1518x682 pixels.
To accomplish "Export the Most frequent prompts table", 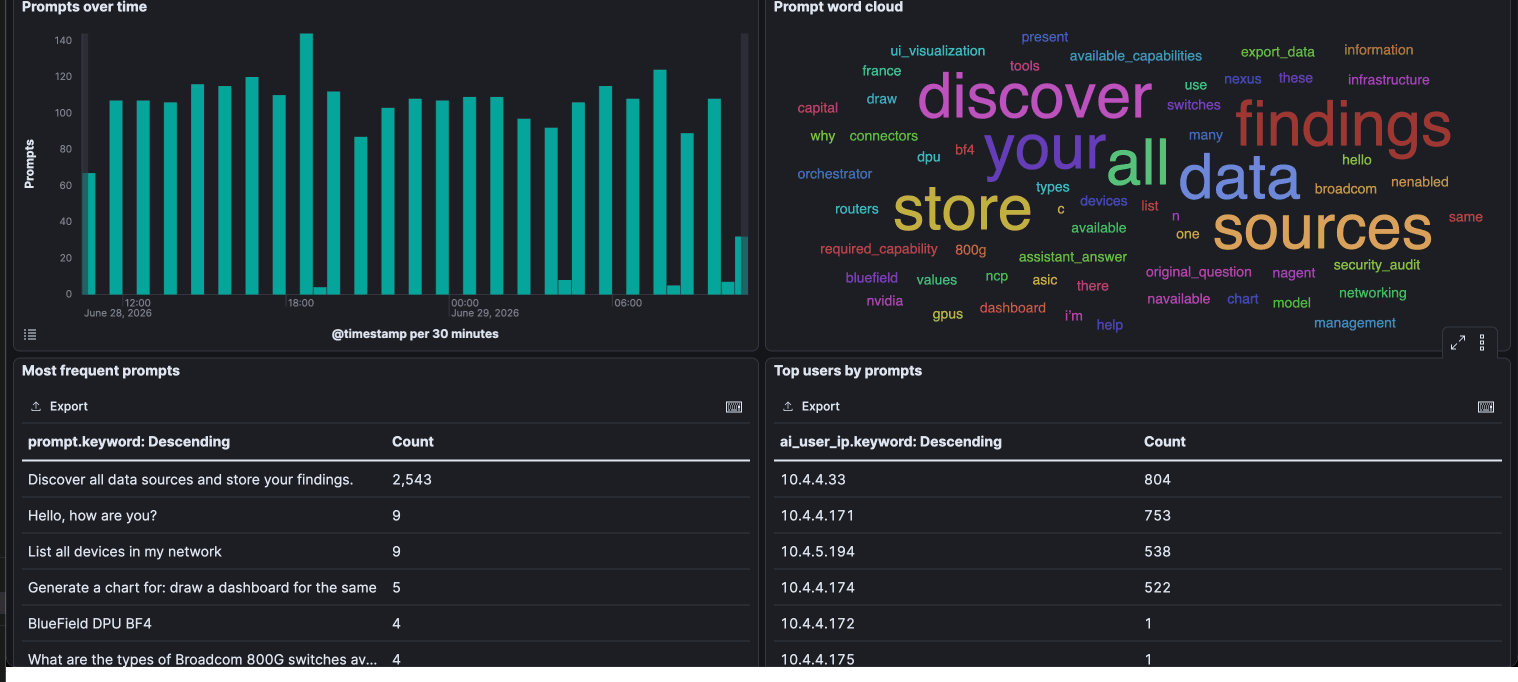I will click(59, 407).
